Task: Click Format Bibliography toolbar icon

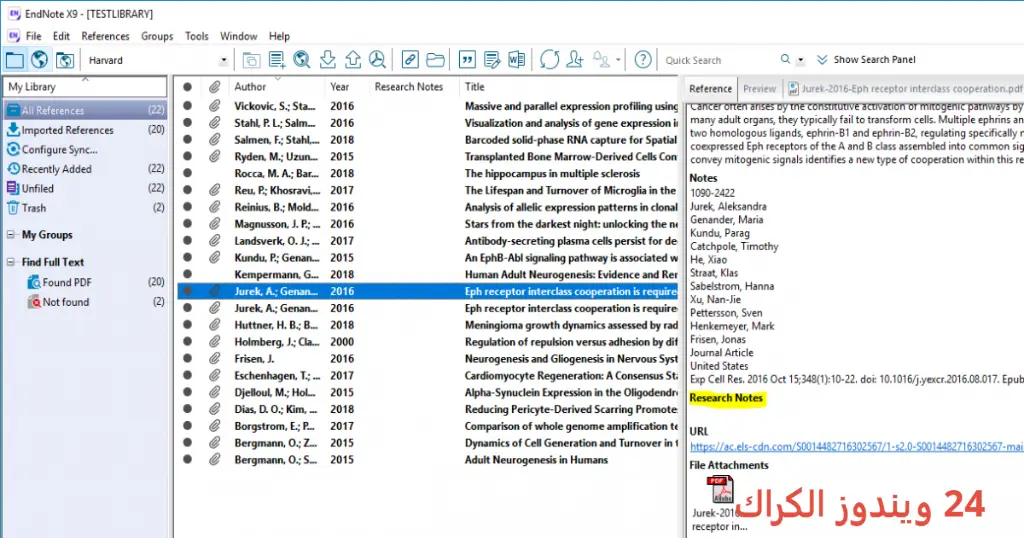Action: click(492, 60)
